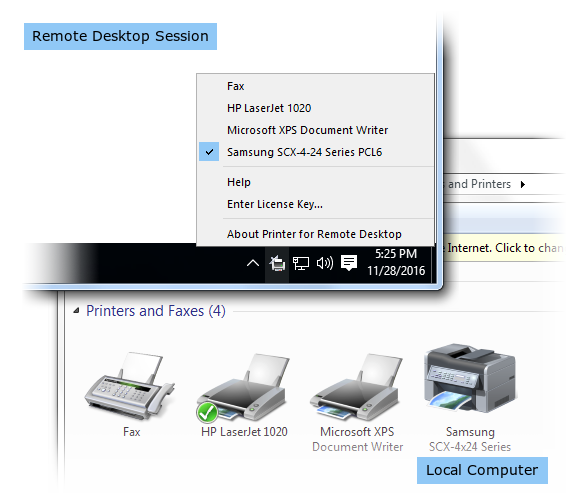Screen dimensions: 570x500
Task: Click Printer for Remote Desktop tray icon
Action: tap(277, 263)
